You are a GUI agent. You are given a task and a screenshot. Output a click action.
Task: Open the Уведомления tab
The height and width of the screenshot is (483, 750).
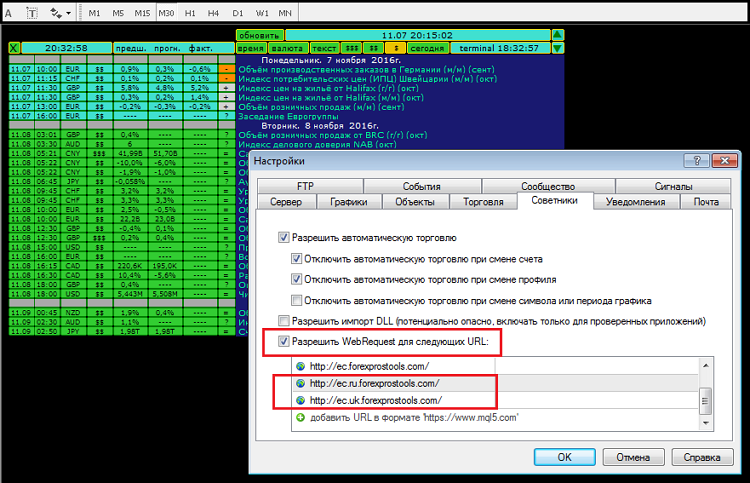coord(636,202)
